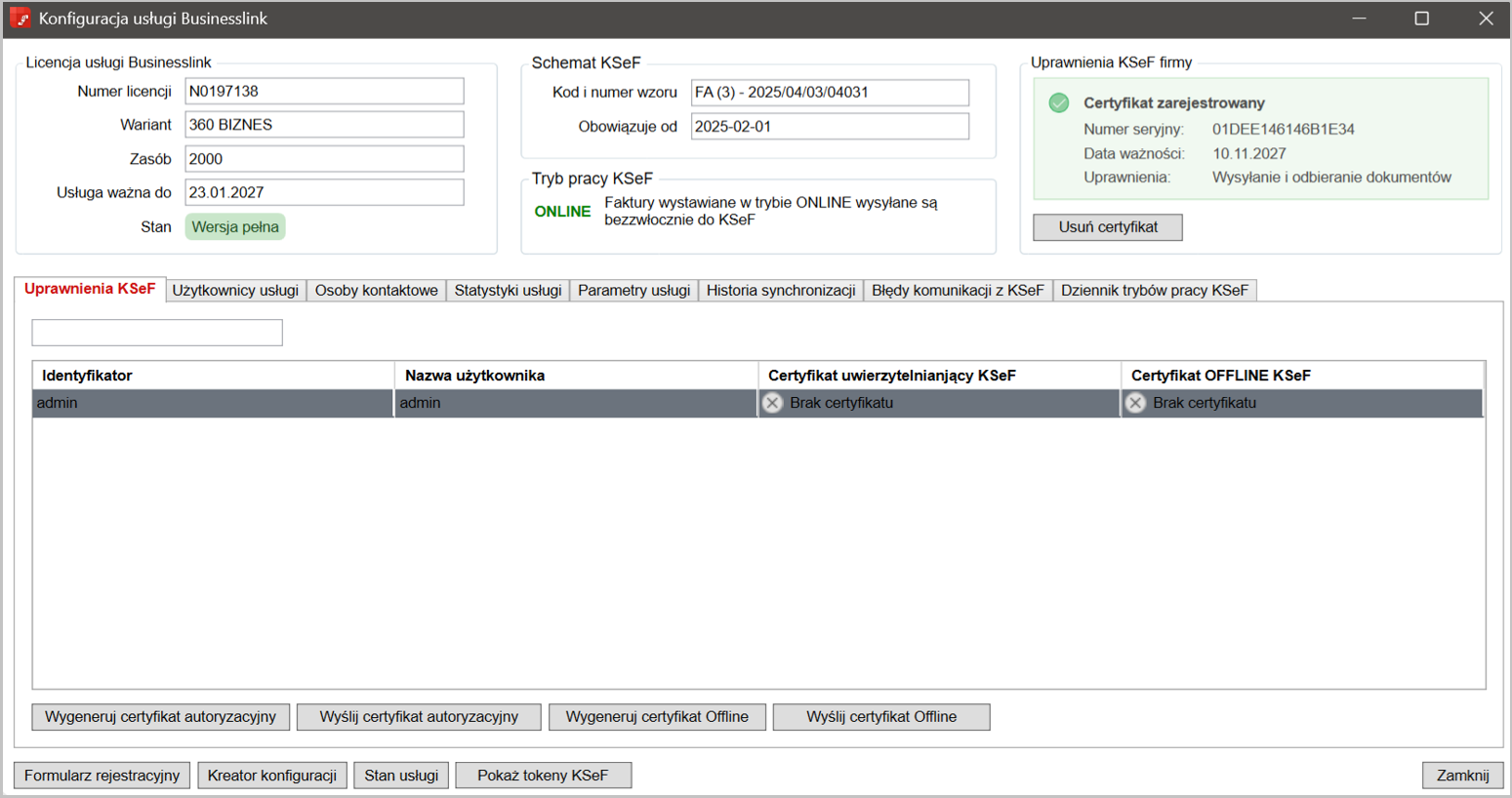Switch to Dziennik trybów pracy KSeF tab
This screenshot has height=798, width=1512.
click(x=1154, y=291)
